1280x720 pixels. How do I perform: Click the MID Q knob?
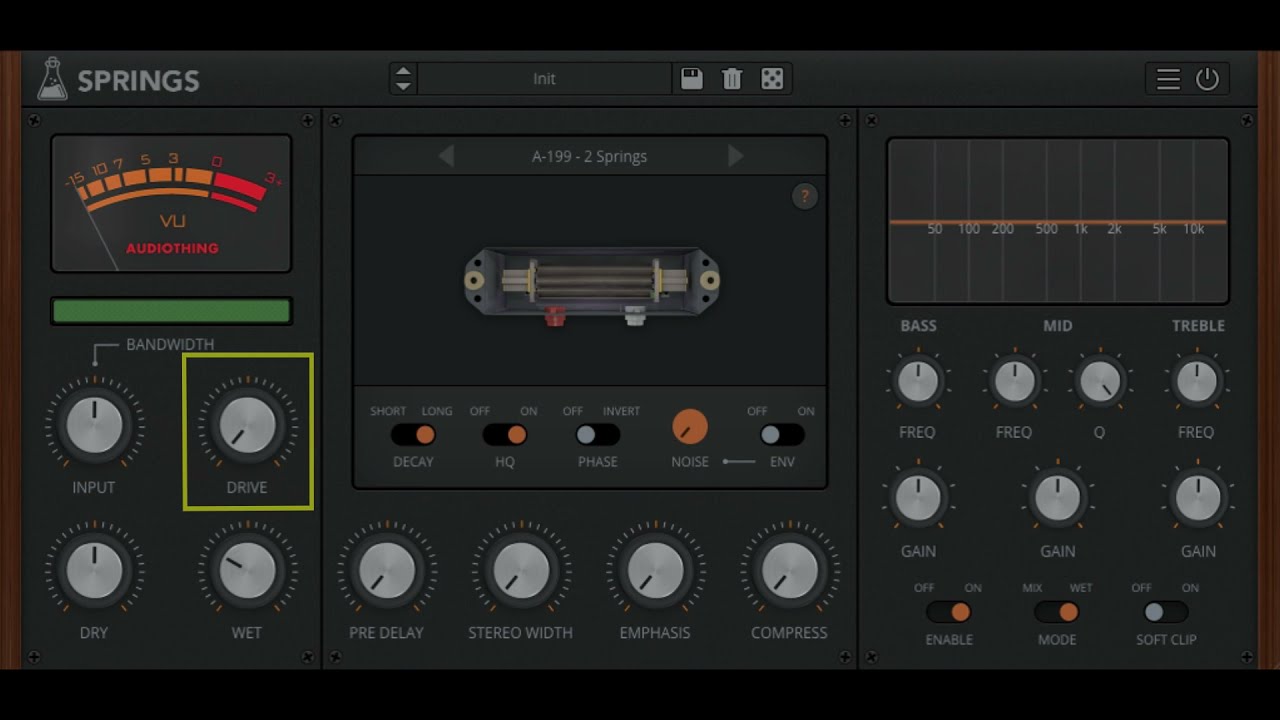click(x=1100, y=381)
